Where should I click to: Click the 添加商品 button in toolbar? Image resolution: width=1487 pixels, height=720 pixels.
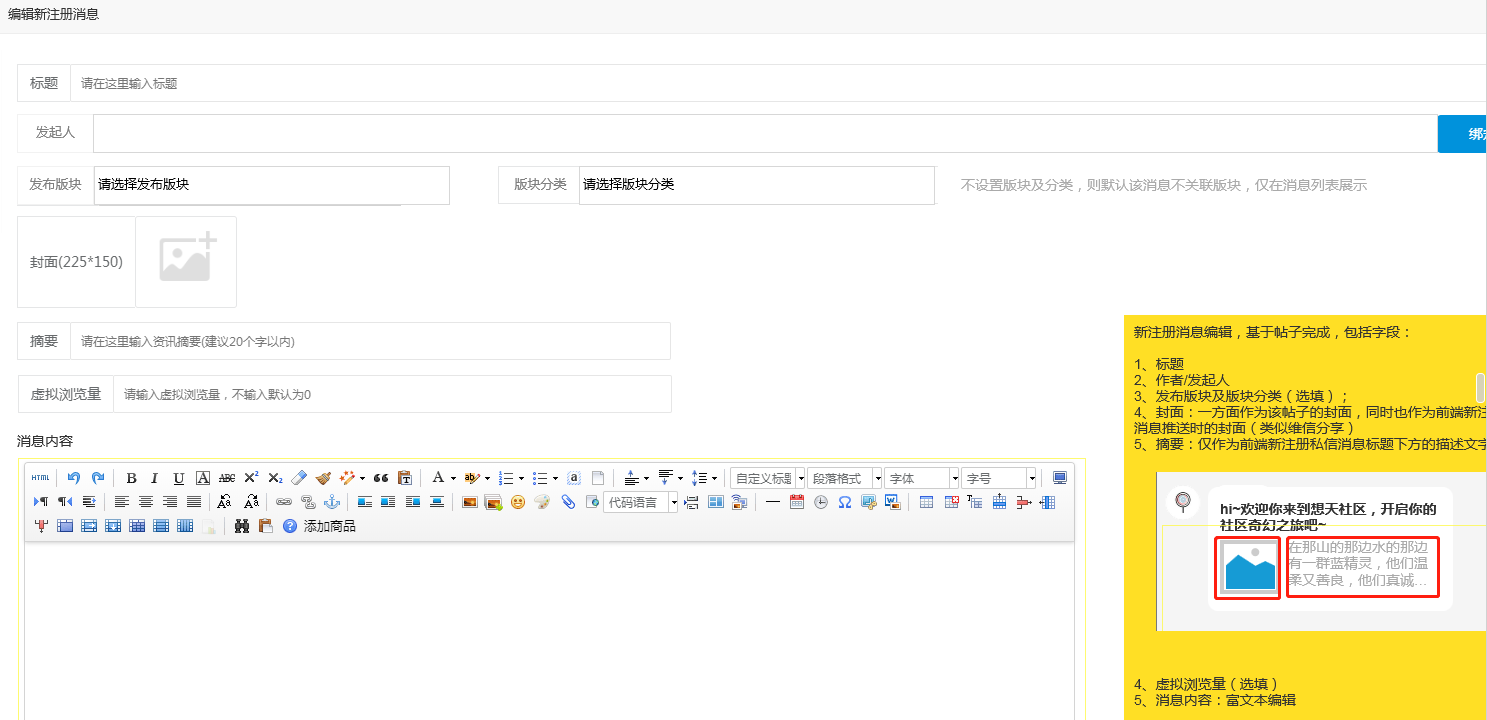point(329,526)
